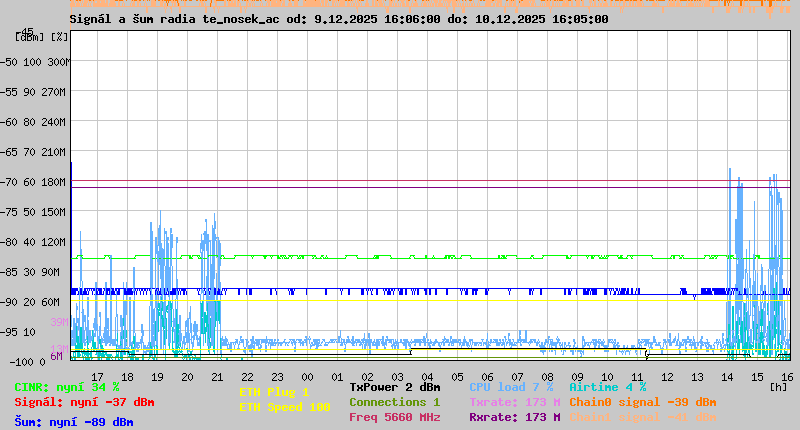Select the red Signál legend label

point(84,402)
